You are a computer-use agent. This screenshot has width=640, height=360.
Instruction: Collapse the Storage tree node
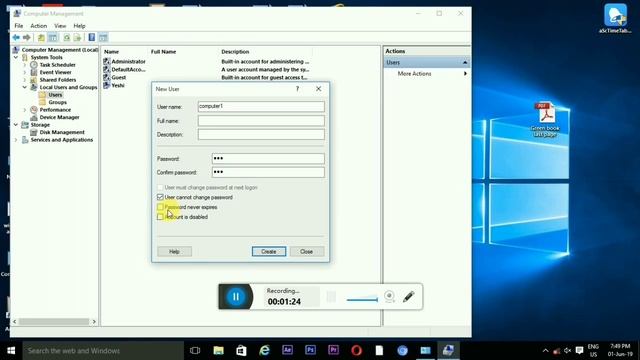coord(16,124)
